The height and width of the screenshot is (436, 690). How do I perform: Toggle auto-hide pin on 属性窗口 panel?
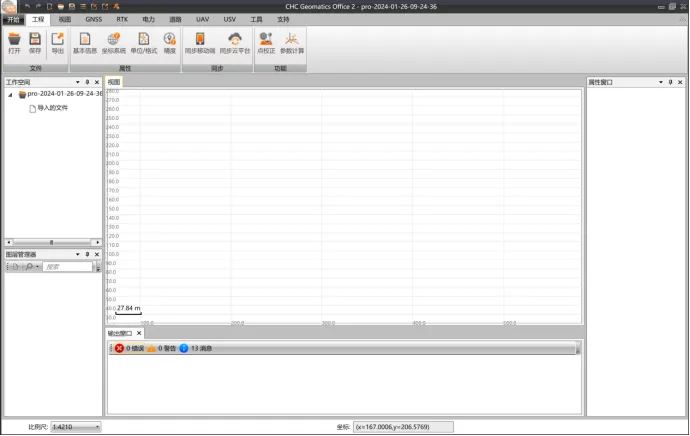[670, 82]
